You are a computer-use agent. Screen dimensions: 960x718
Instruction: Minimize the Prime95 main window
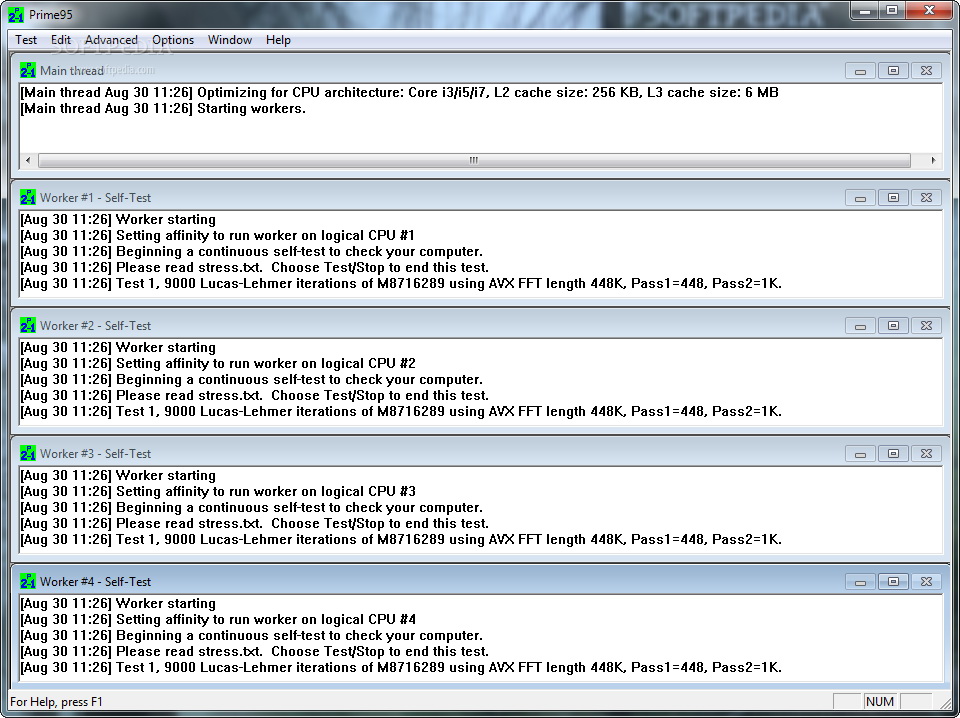pos(865,10)
